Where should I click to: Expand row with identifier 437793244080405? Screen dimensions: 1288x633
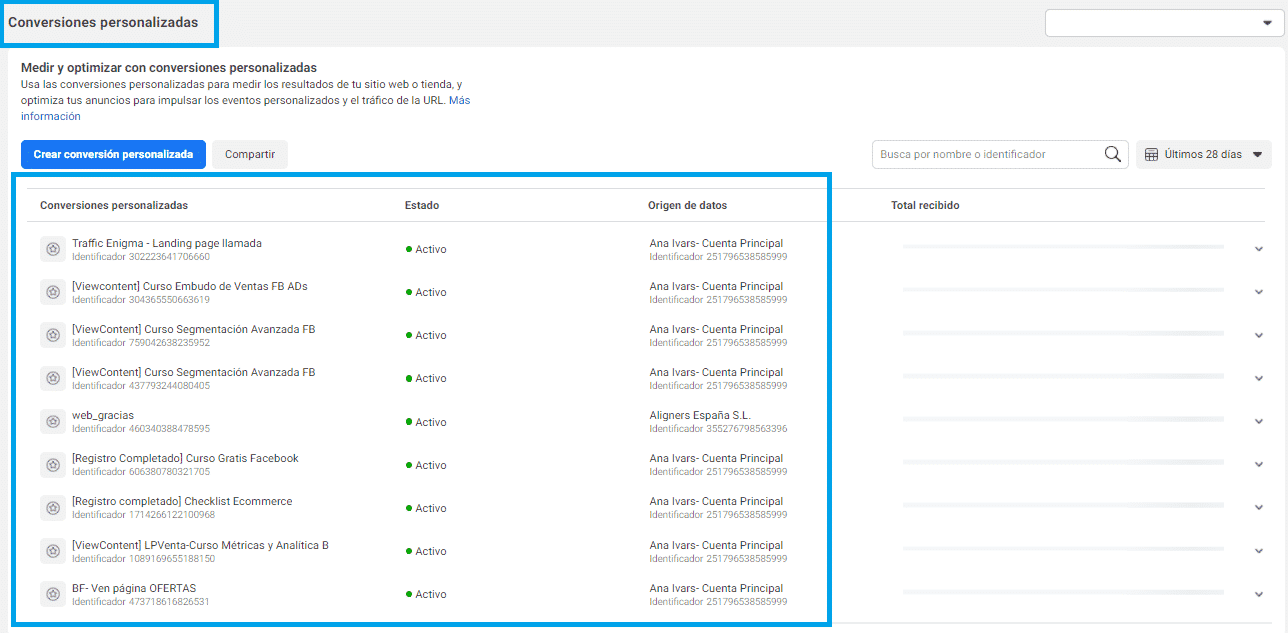click(x=1259, y=378)
